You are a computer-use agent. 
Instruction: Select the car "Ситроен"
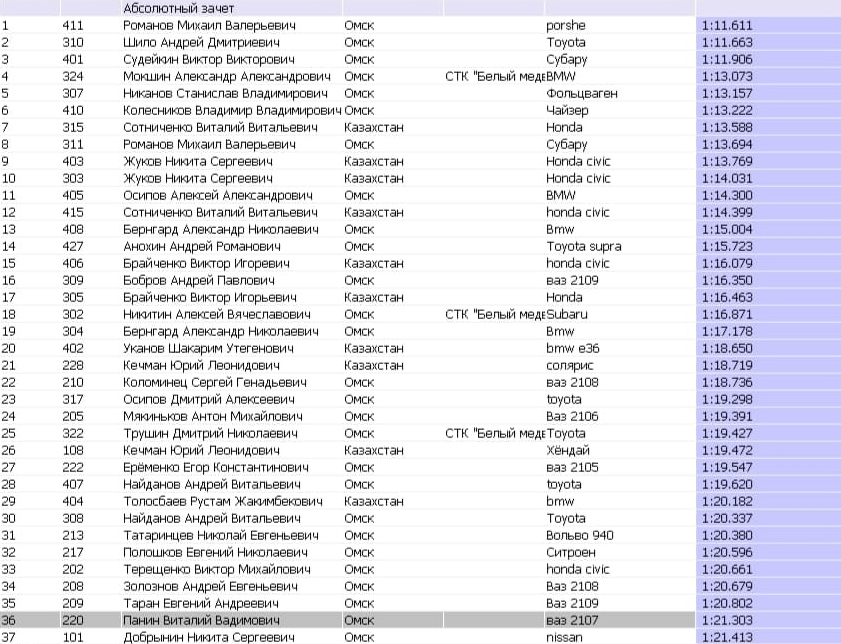571,552
